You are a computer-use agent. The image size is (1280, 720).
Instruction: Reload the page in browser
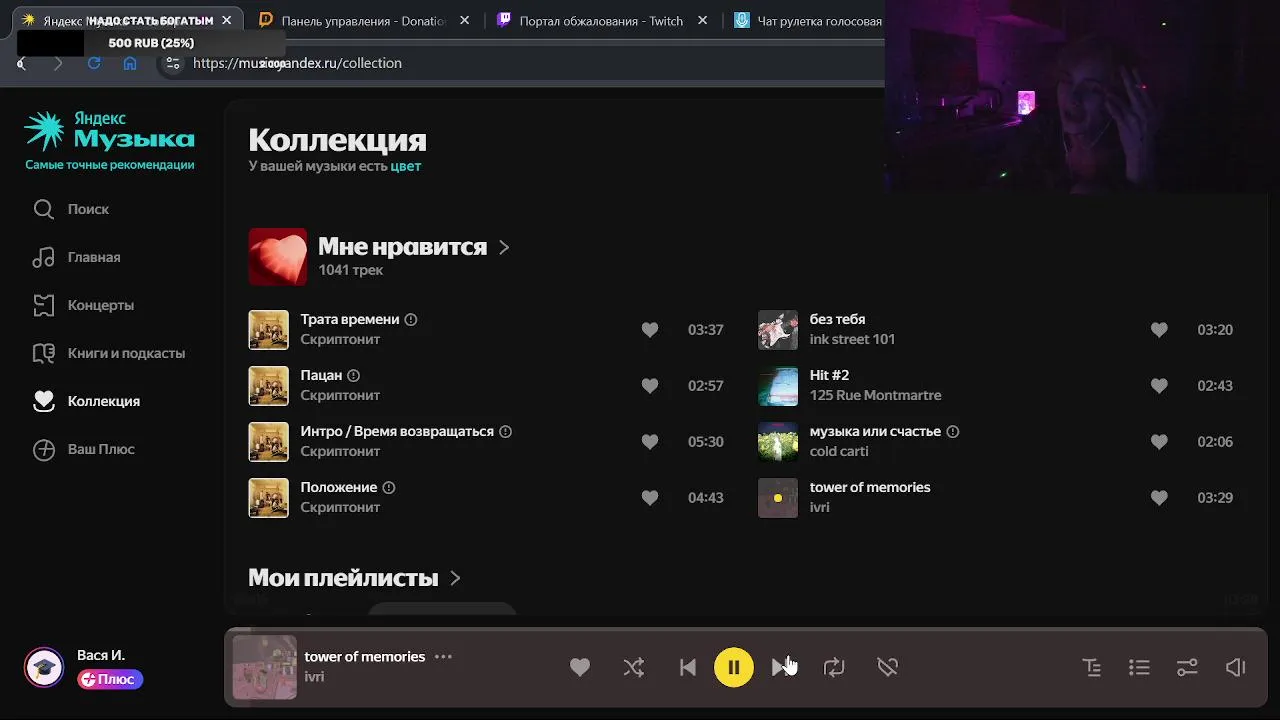94,63
